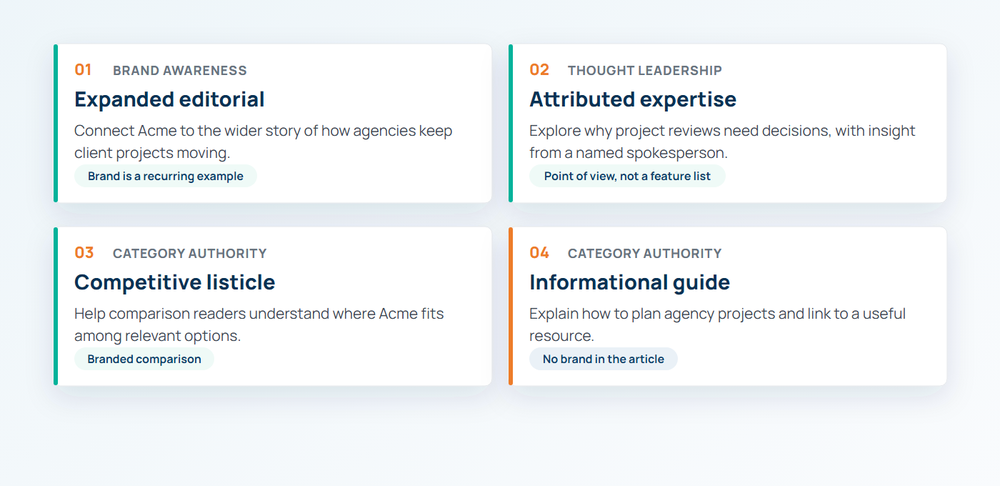Open the Expanded editorial card heading
The image size is (1000, 486).
169,99
